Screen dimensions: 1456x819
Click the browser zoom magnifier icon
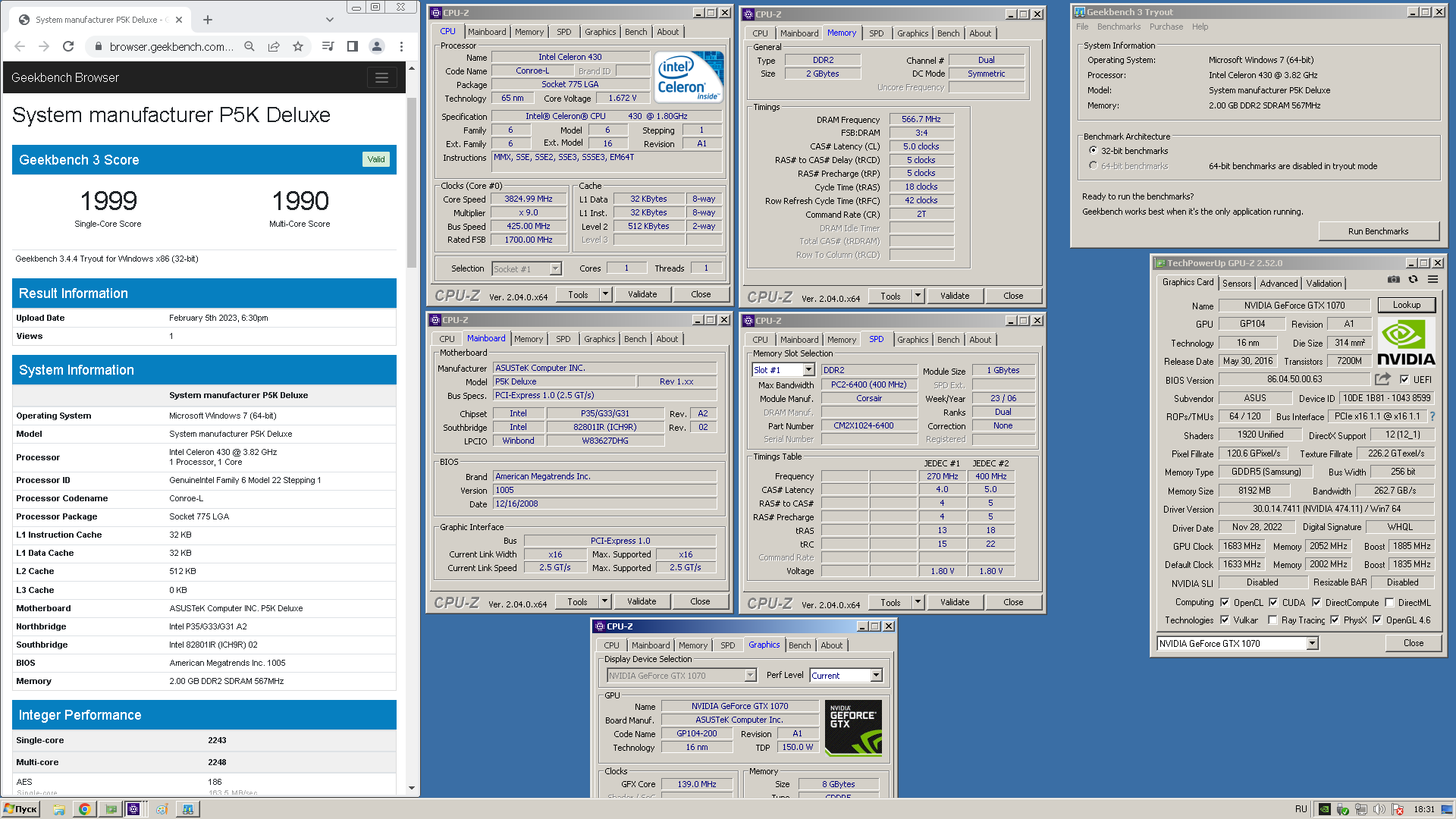[x=249, y=46]
